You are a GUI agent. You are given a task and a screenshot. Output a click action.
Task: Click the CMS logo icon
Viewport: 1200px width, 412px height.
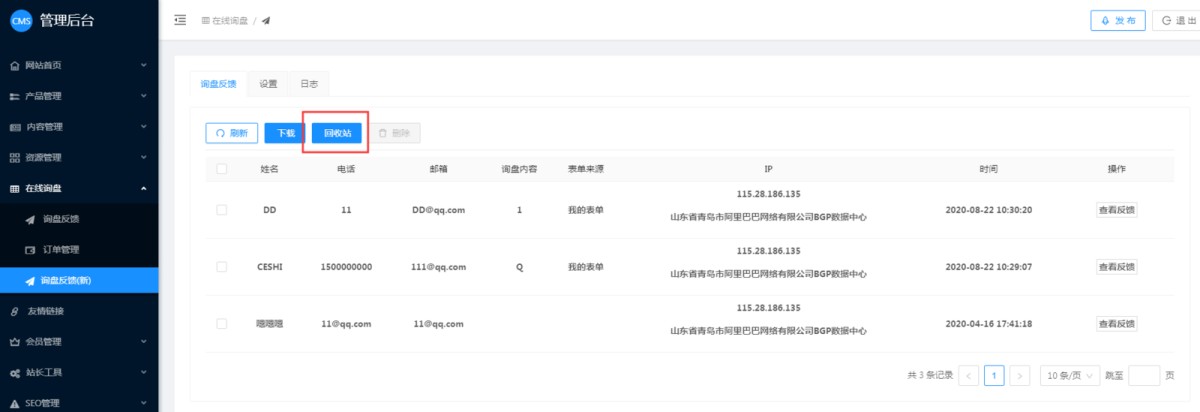click(22, 21)
